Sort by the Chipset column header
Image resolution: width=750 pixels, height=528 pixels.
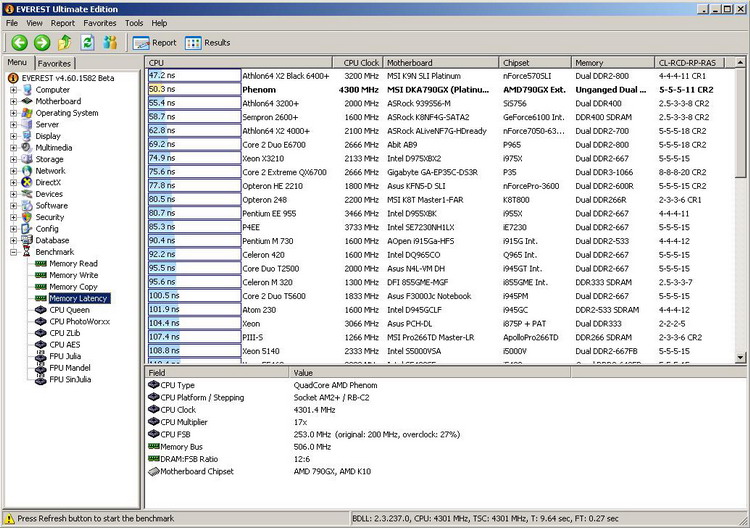coord(535,63)
